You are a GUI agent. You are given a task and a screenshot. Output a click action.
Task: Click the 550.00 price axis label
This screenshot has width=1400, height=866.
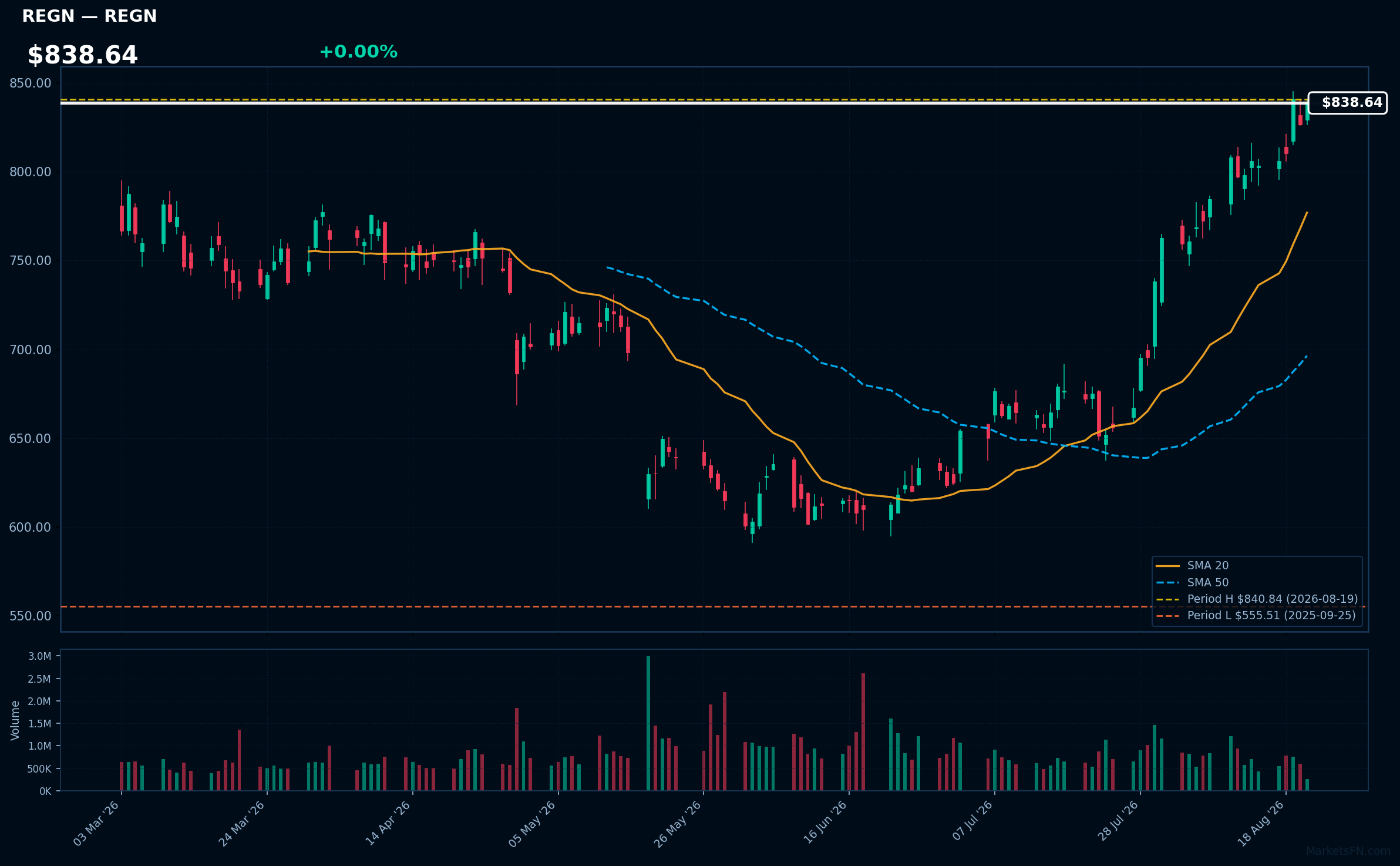pyautogui.click(x=31, y=616)
